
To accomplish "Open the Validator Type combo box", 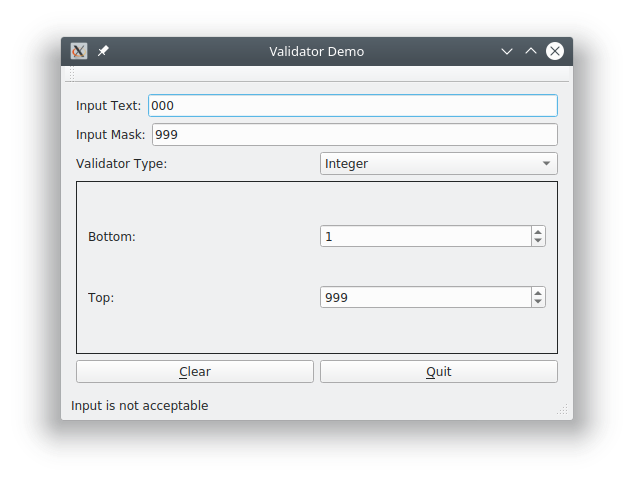I will (438, 164).
